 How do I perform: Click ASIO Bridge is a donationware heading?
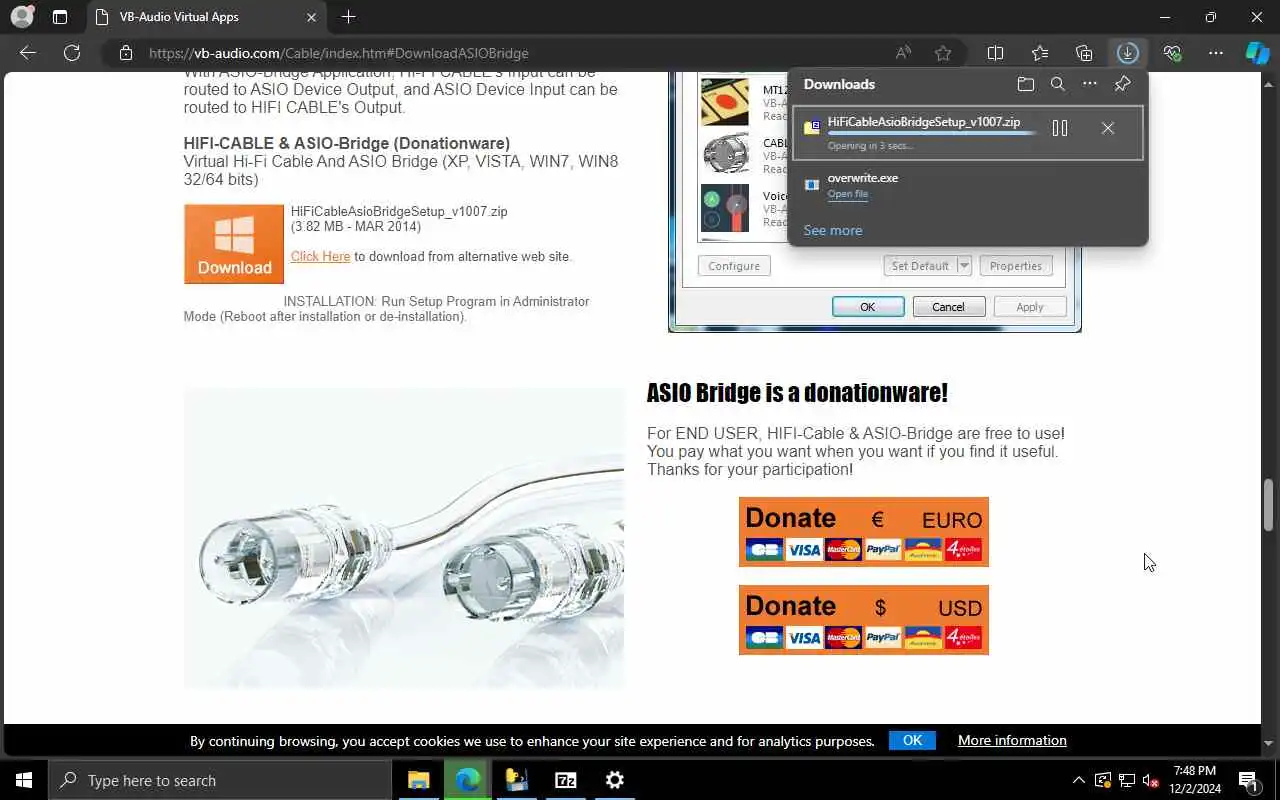pyautogui.click(x=797, y=393)
